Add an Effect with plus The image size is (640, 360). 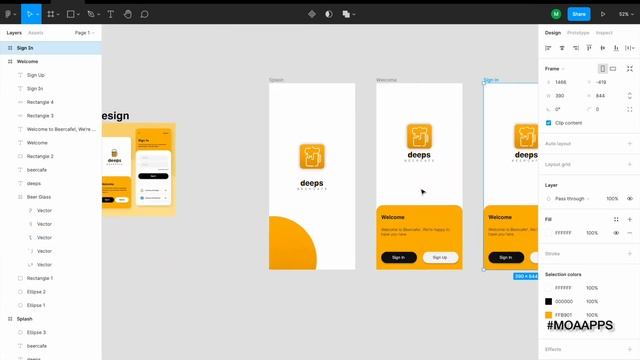coord(630,349)
